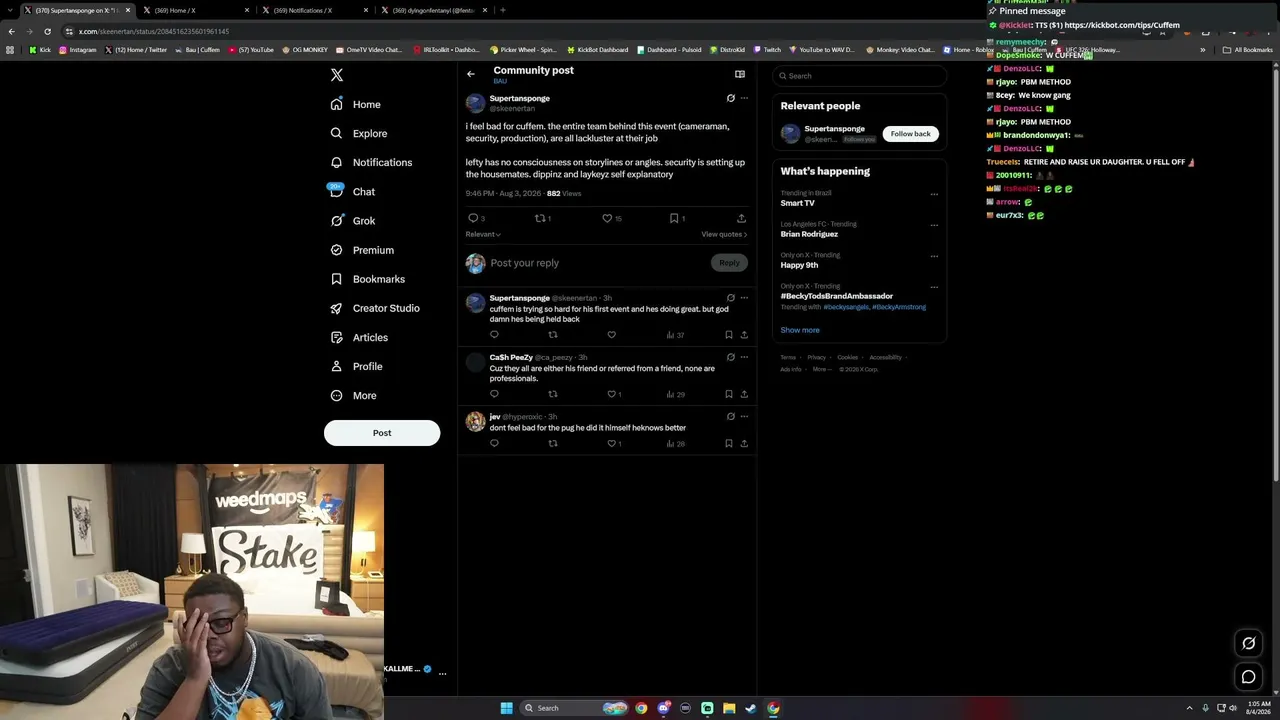Image resolution: width=1280 pixels, height=720 pixels.
Task: Share Ca$h PeeZy's reply
Action: tap(744, 394)
